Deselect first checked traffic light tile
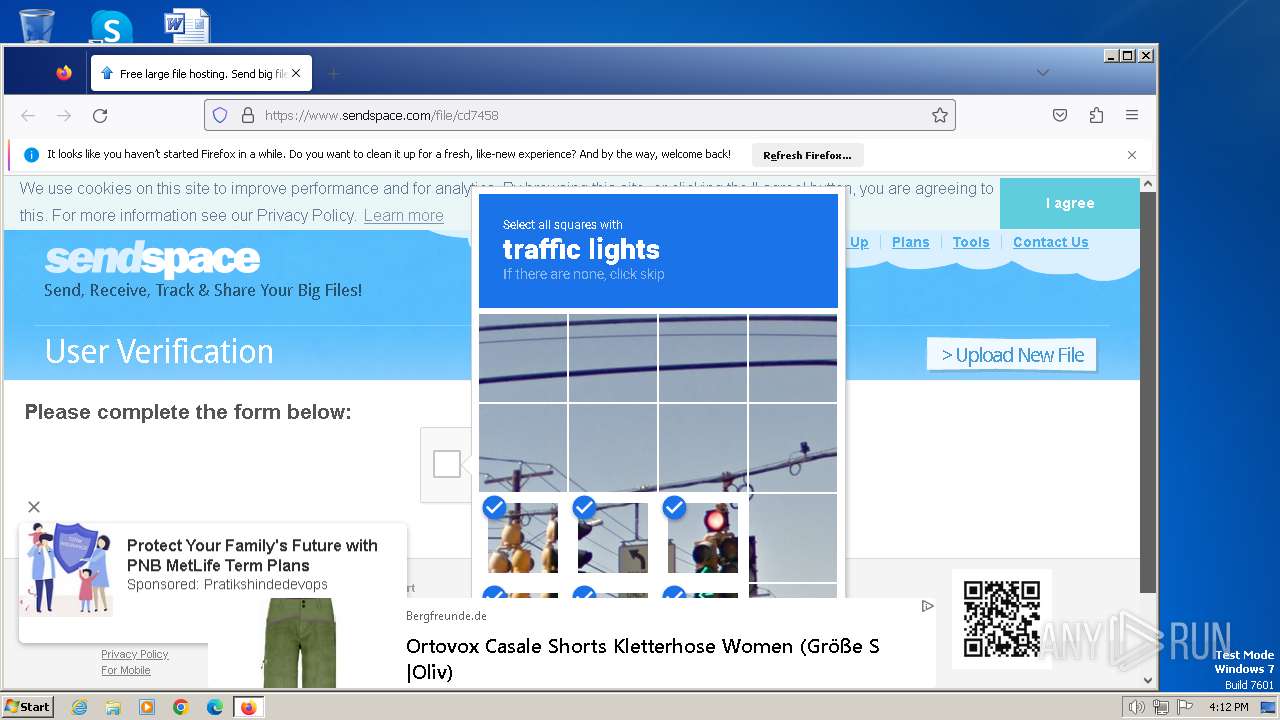Screen dimensions: 1280x720 523,538
